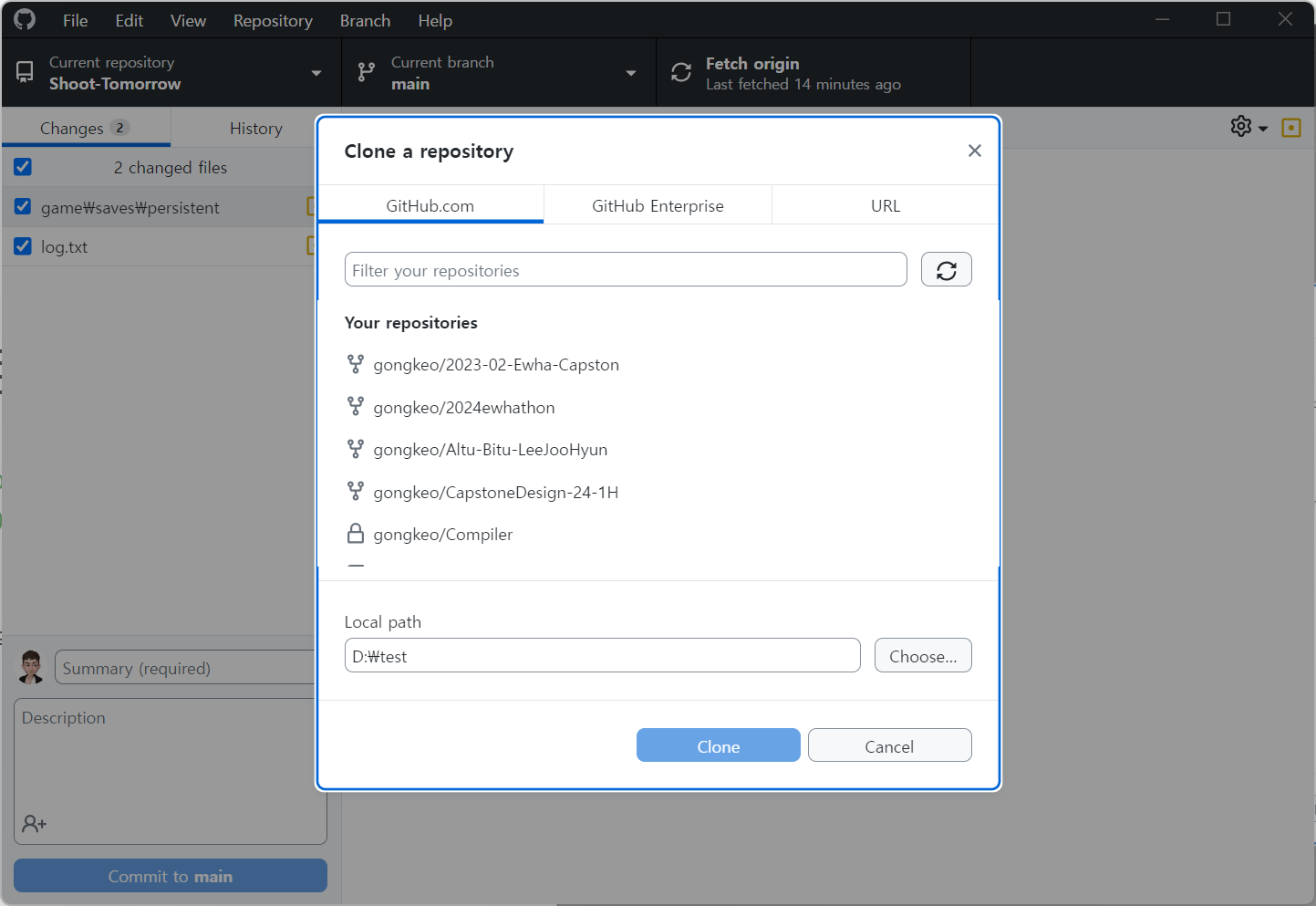Screen dimensions: 1316x906
Task: Close the Clone a repository dialog
Action: point(974,151)
